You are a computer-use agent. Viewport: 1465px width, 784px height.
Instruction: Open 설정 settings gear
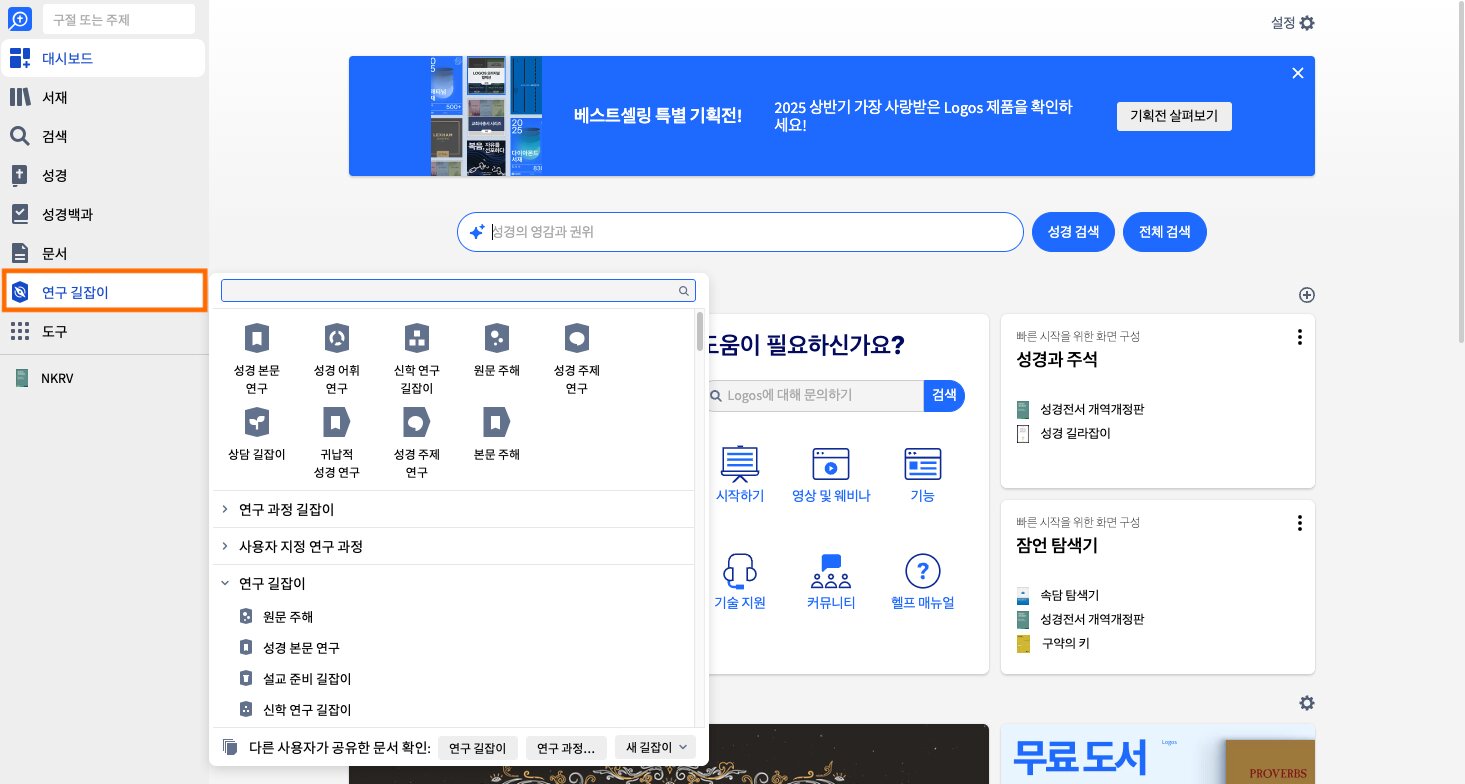[1307, 23]
